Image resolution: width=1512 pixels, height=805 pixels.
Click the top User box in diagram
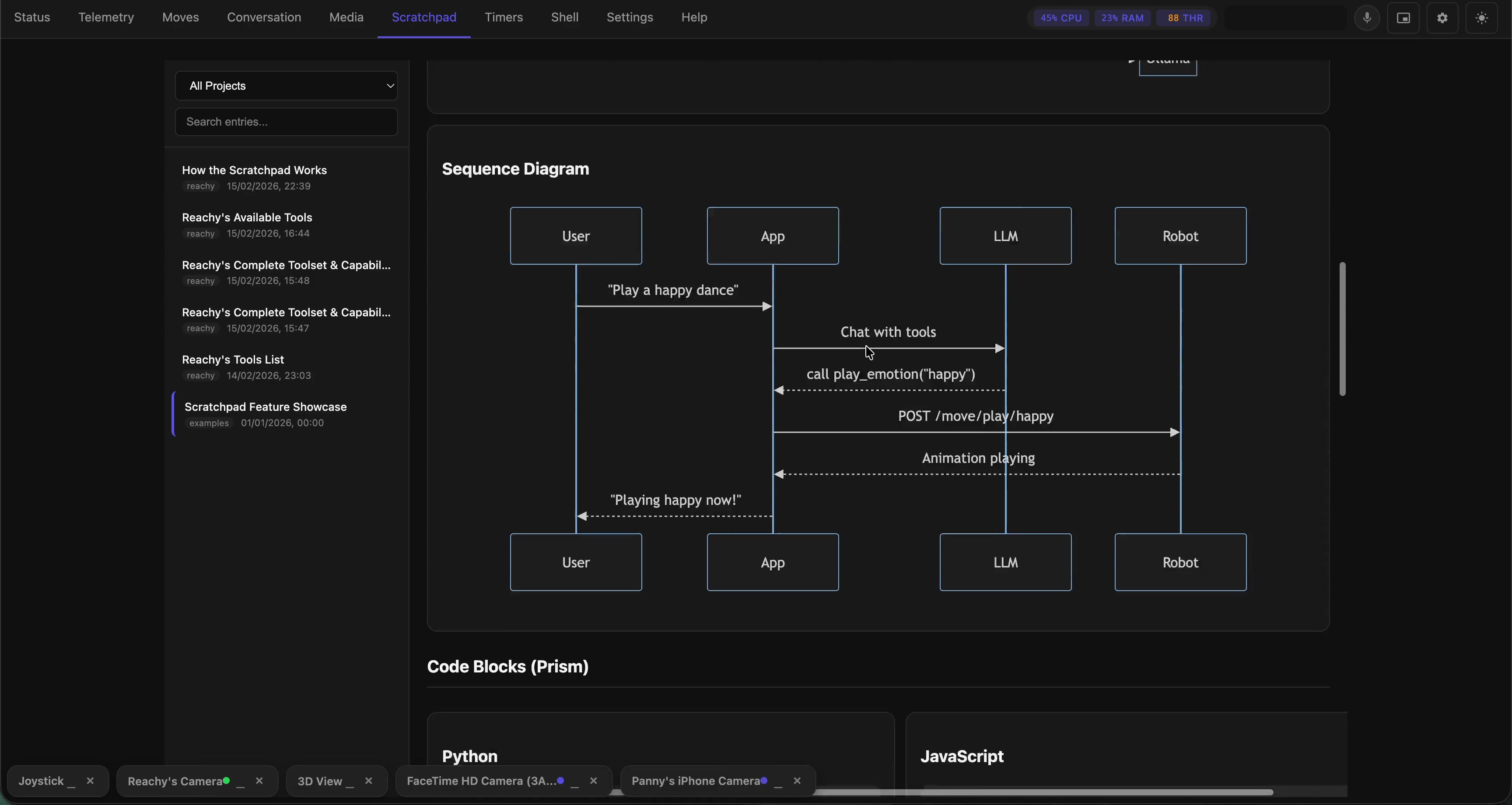576,236
